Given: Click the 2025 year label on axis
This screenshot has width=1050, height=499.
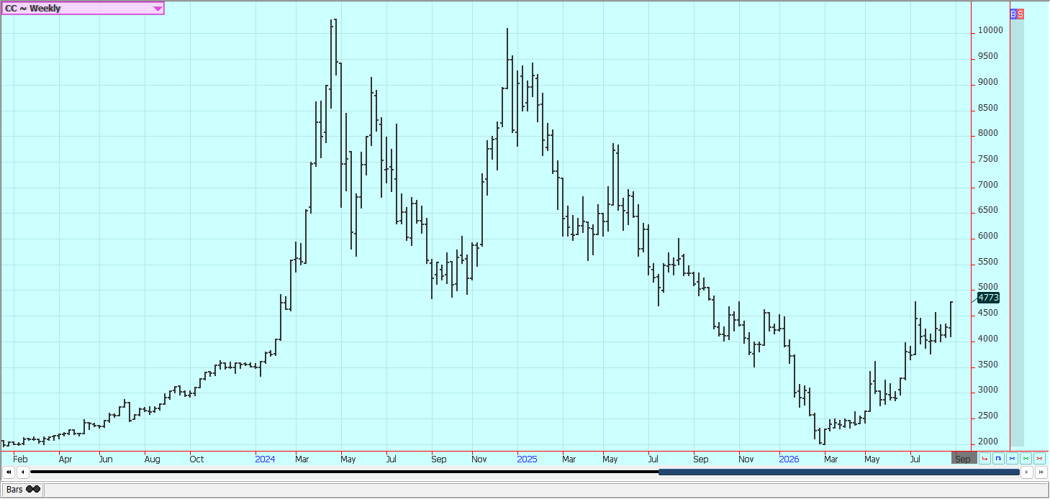Looking at the screenshot, I should click(x=527, y=459).
